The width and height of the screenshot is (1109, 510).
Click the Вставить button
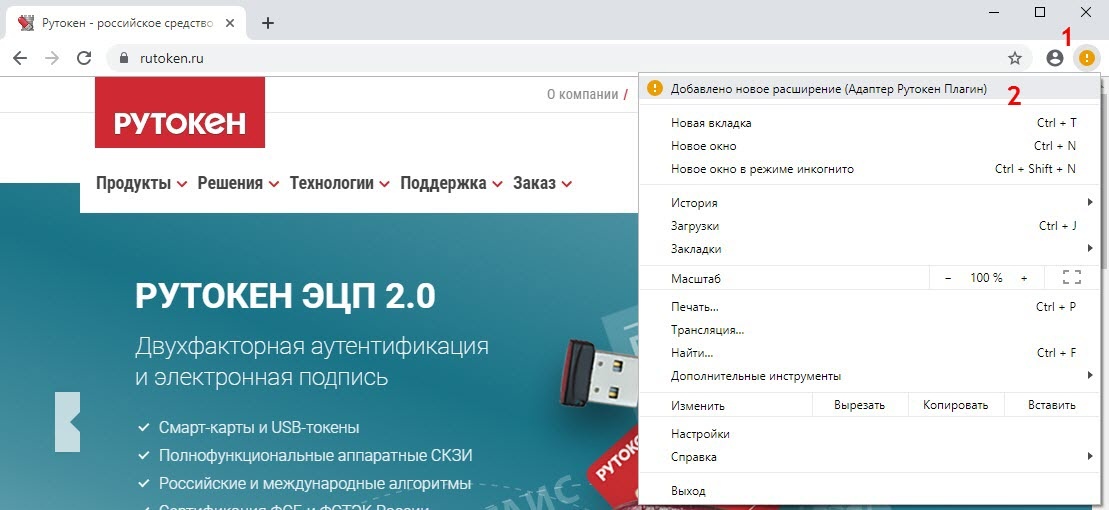(x=1052, y=405)
